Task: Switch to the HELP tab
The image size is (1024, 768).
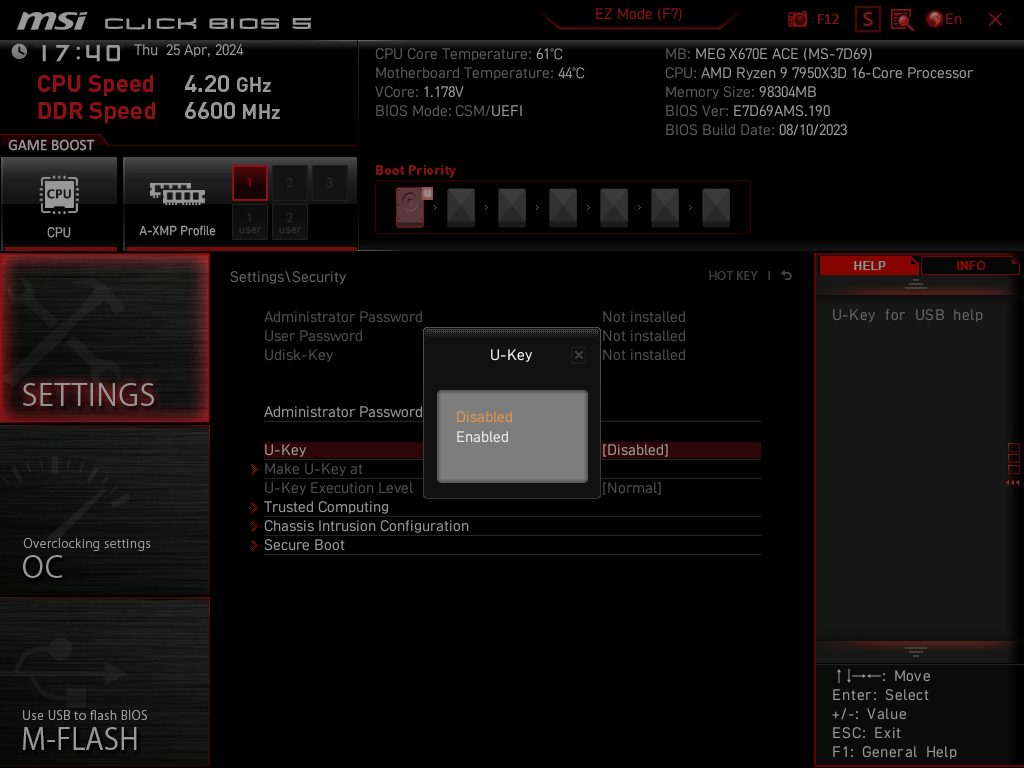Action: (x=869, y=266)
